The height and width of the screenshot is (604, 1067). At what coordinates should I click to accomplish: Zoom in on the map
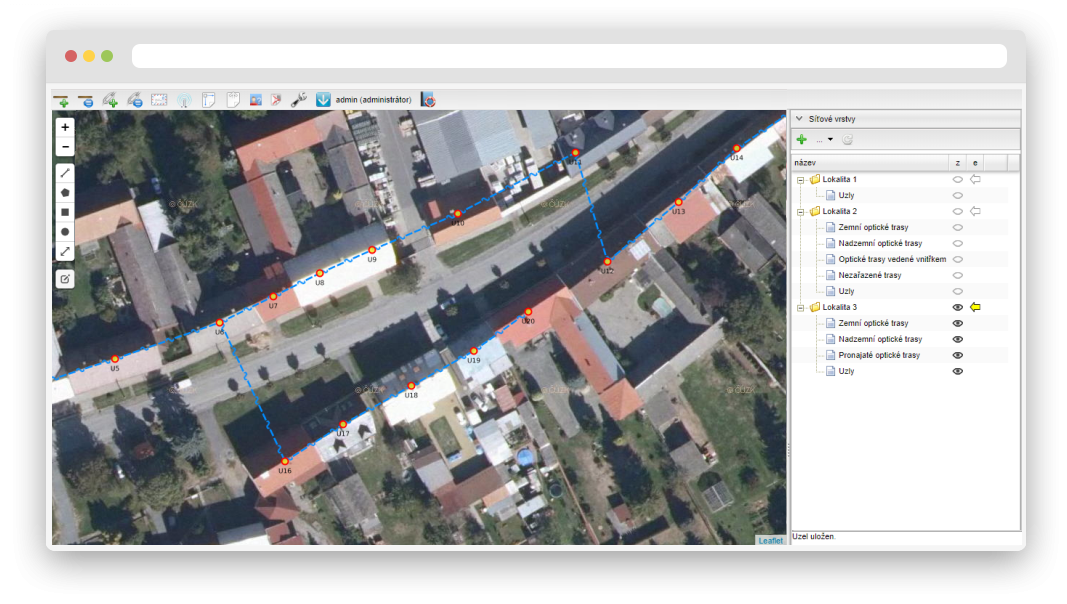point(65,128)
